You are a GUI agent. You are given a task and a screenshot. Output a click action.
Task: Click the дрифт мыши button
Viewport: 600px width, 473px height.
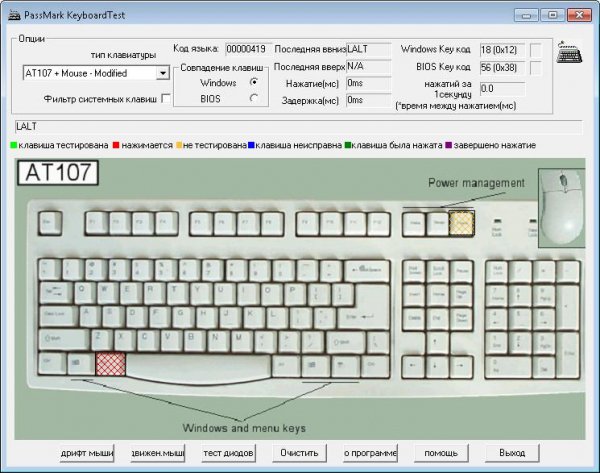click(86, 453)
